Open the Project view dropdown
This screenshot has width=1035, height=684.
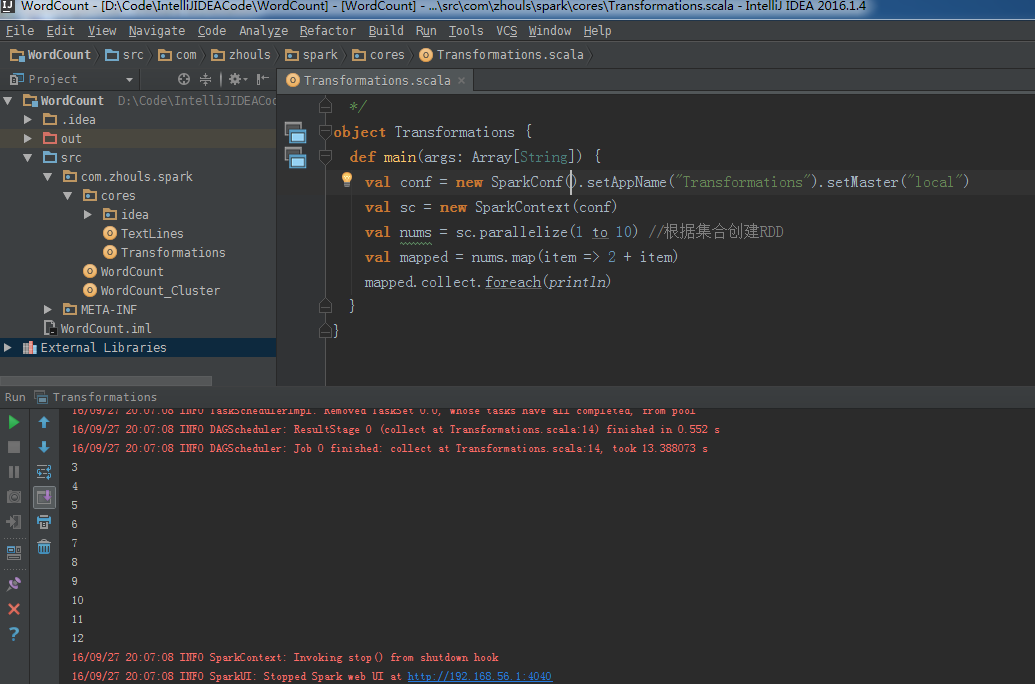click(x=129, y=80)
